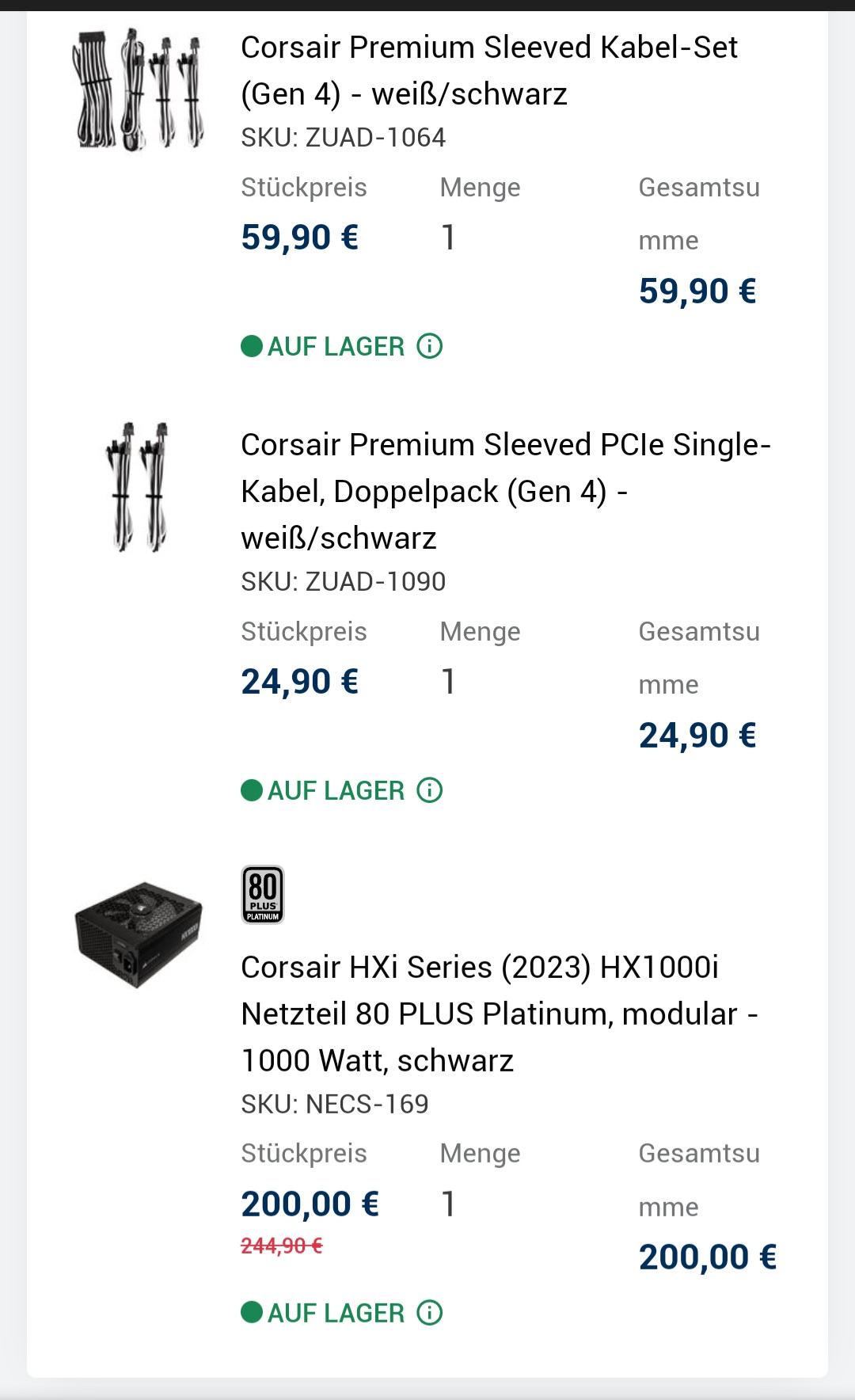Click the struck-through 244,90 € price
Screen dimensions: 855x1400
coord(282,1246)
